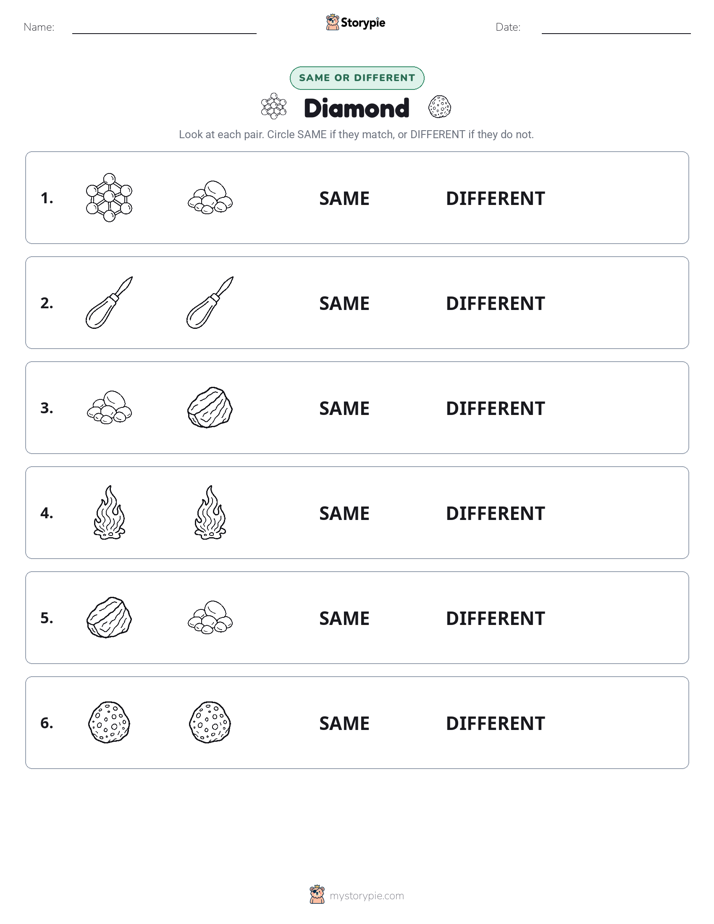The image size is (714, 924).
Task: Click the SAME OR DIFFERENT badge
Action: pyautogui.click(x=357, y=78)
